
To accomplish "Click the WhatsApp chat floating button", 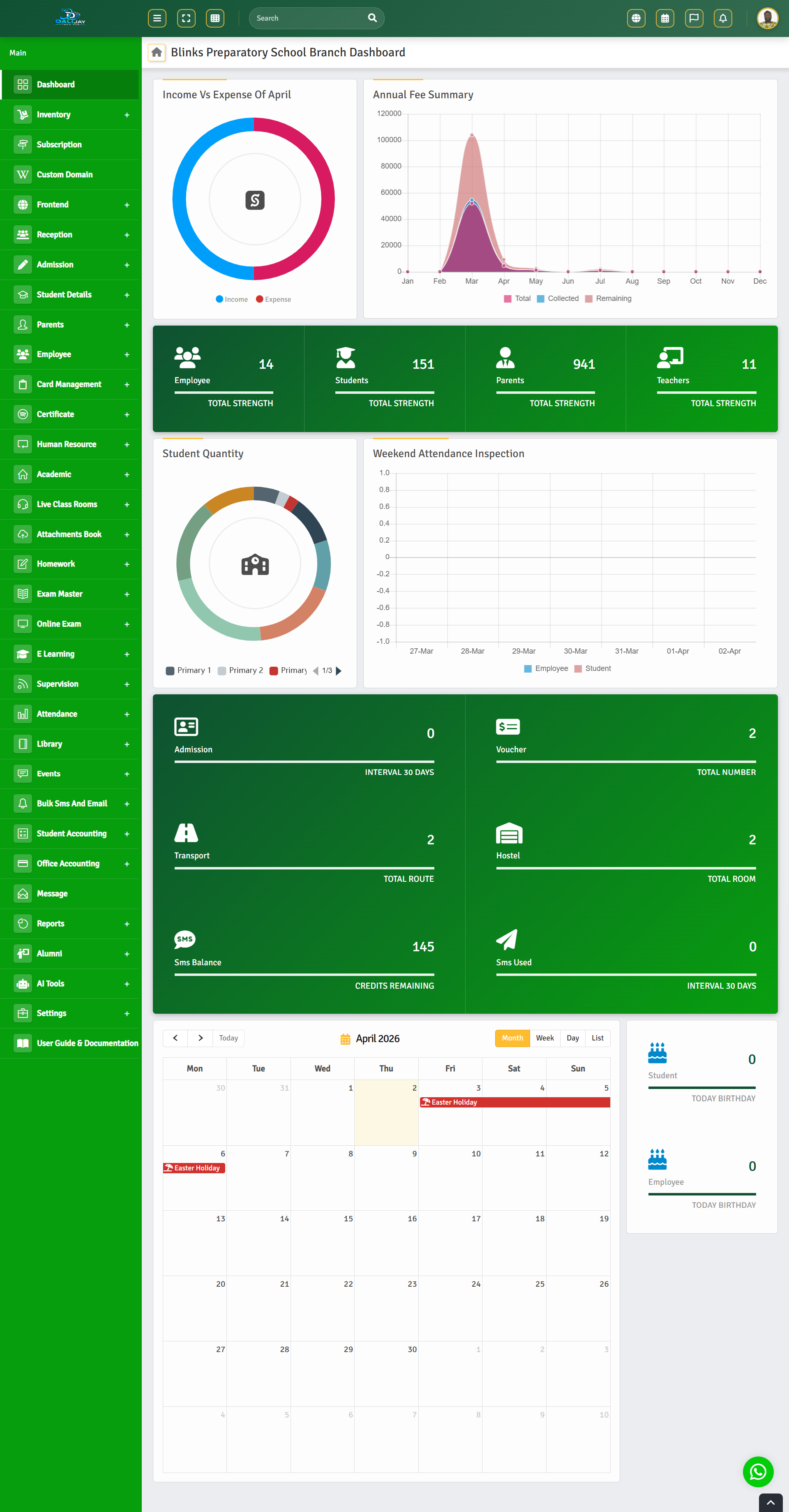I will tap(757, 1471).
